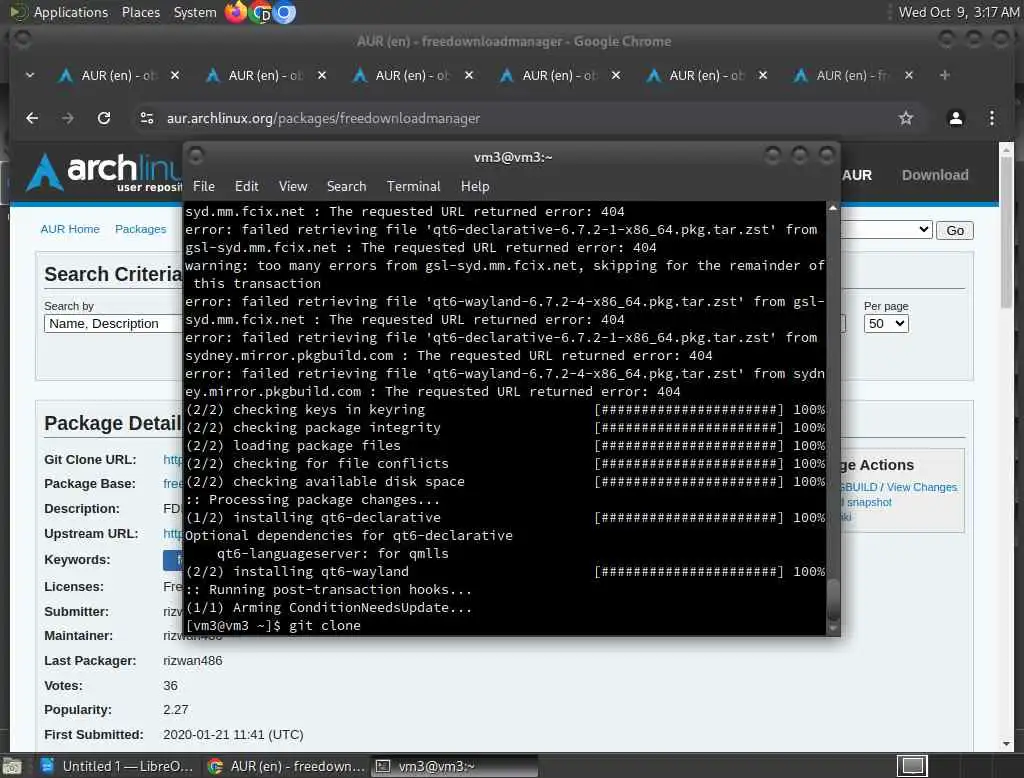Open Download link in Arch navbar

point(935,175)
